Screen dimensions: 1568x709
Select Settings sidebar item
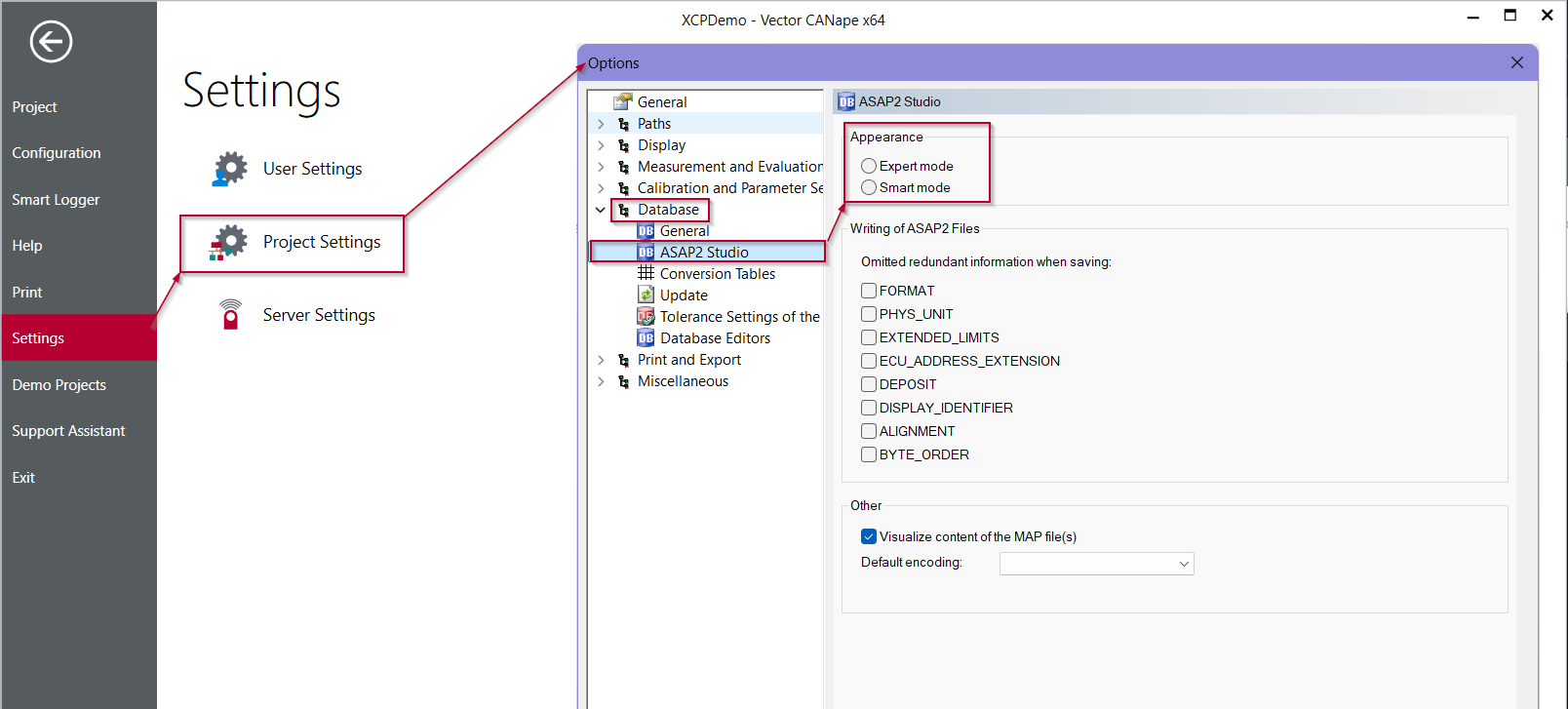tap(79, 338)
